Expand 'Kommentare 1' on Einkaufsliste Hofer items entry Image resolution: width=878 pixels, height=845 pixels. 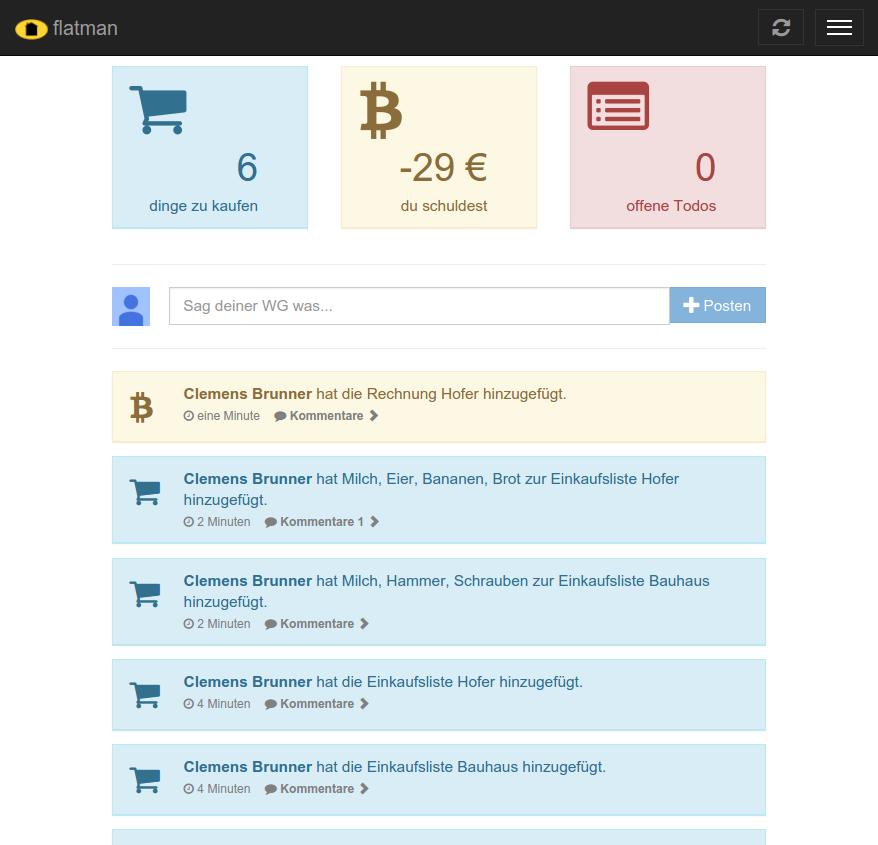pyautogui.click(x=321, y=522)
